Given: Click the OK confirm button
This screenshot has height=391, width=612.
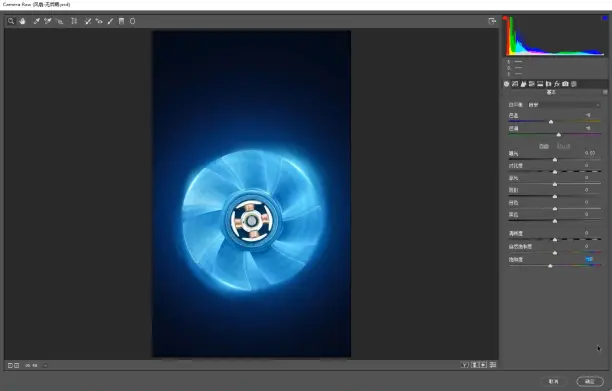Looking at the screenshot, I should [590, 381].
